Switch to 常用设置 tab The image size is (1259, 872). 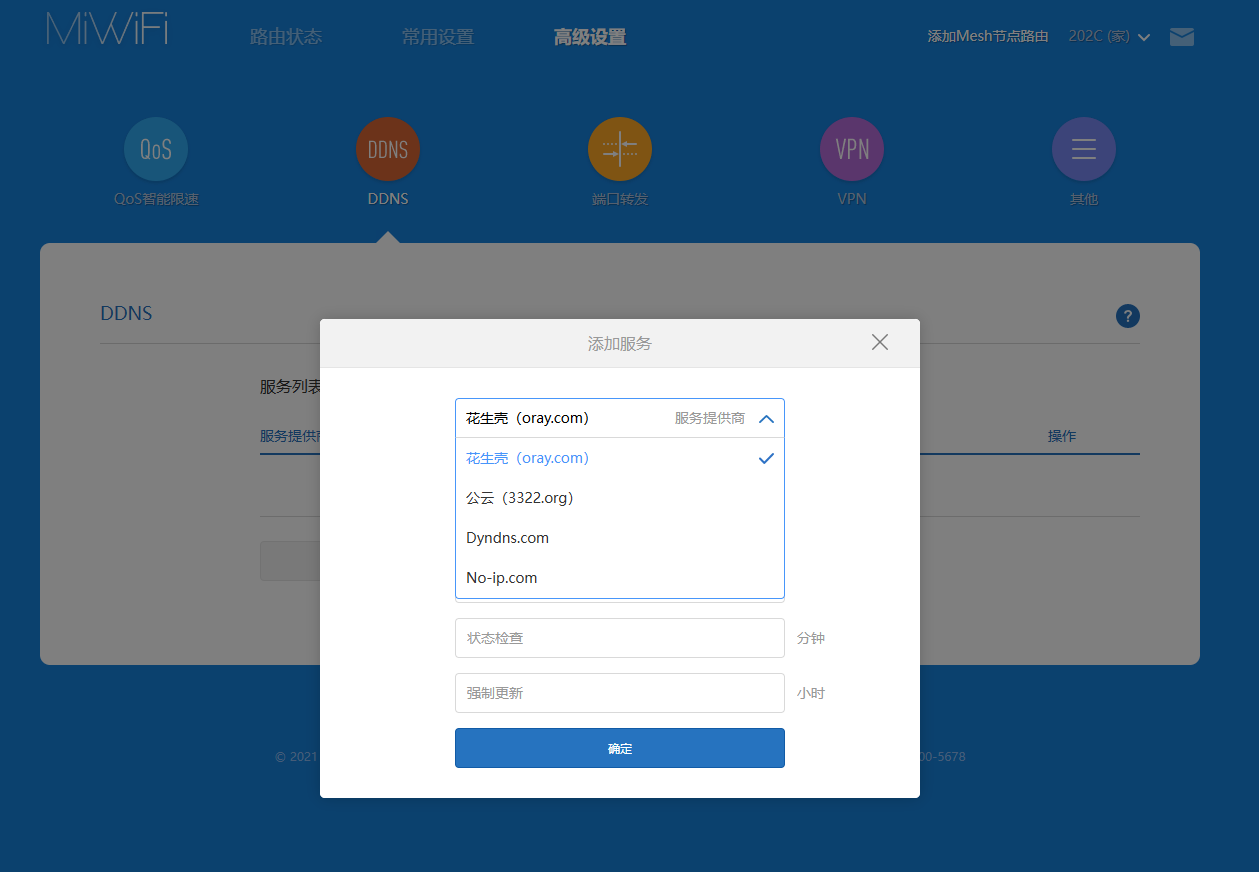point(438,38)
